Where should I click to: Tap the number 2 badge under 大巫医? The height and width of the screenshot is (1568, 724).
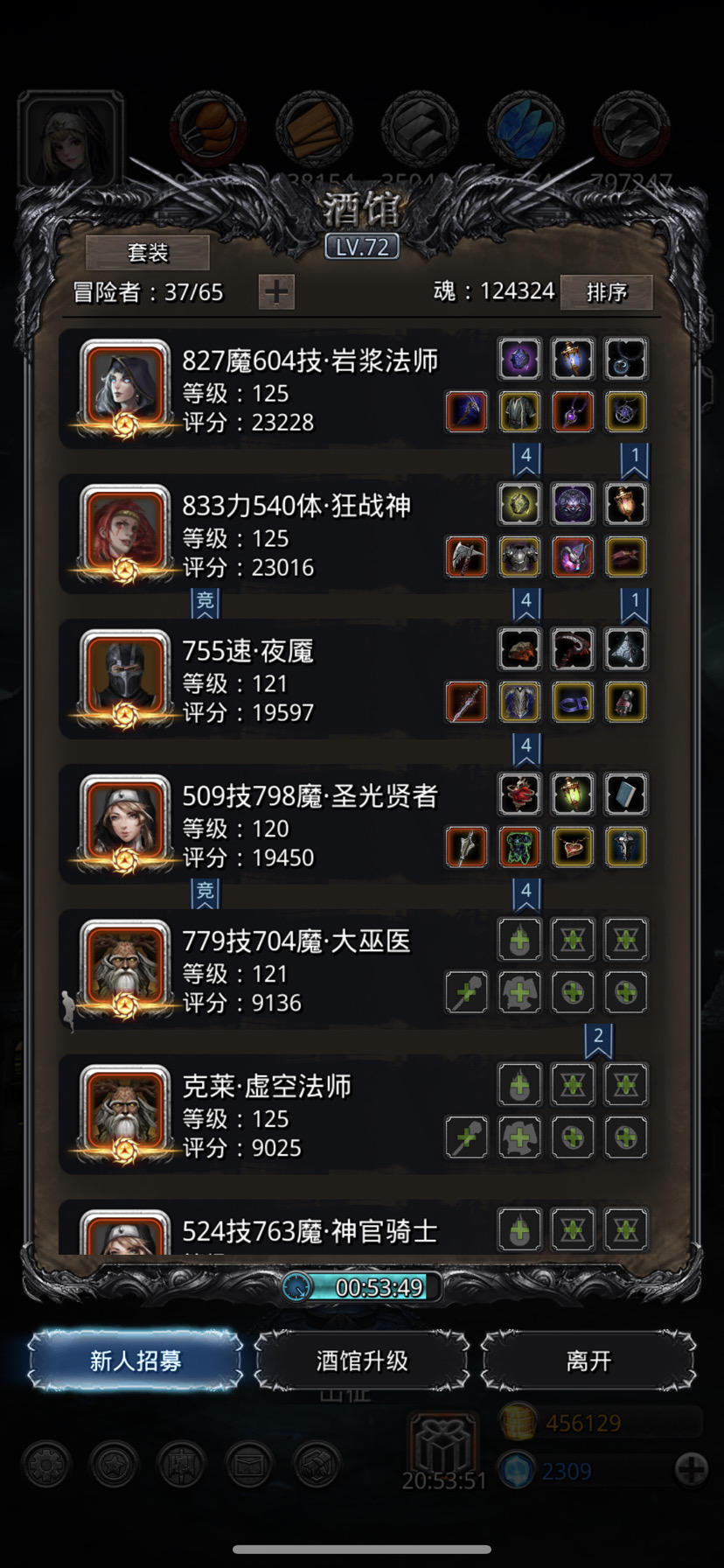tap(598, 1038)
